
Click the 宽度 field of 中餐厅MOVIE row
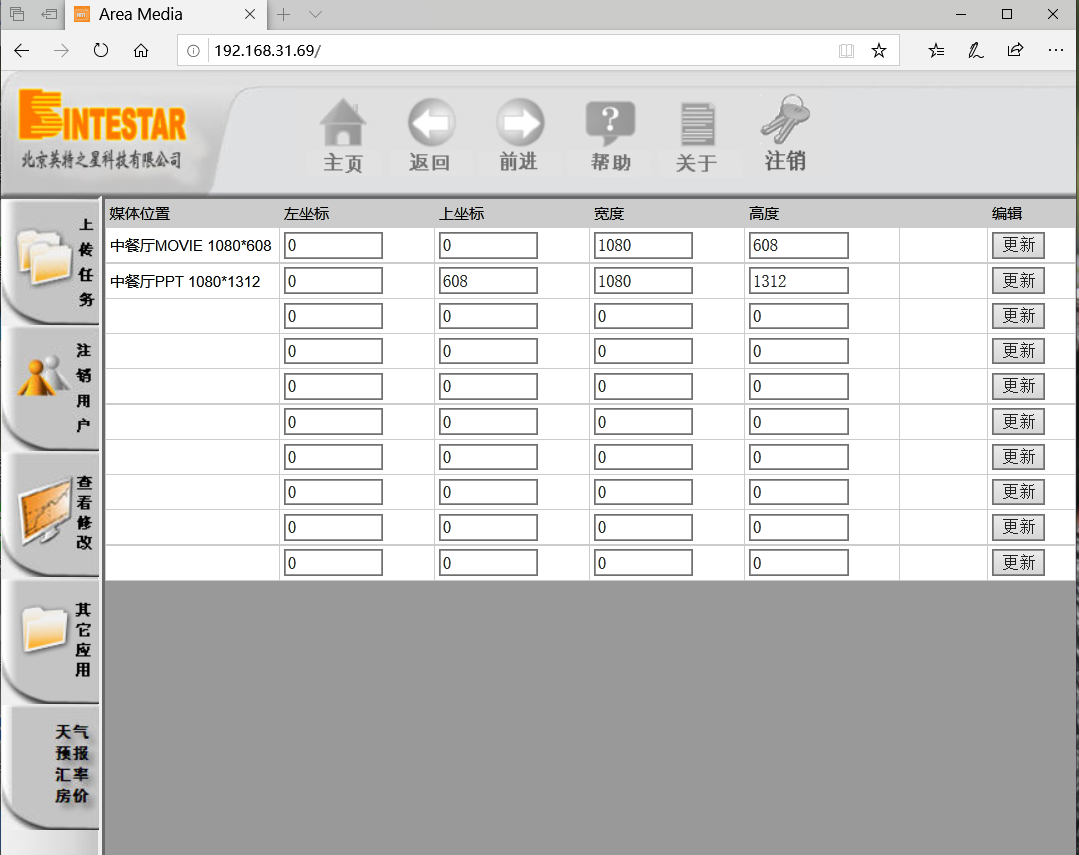642,245
